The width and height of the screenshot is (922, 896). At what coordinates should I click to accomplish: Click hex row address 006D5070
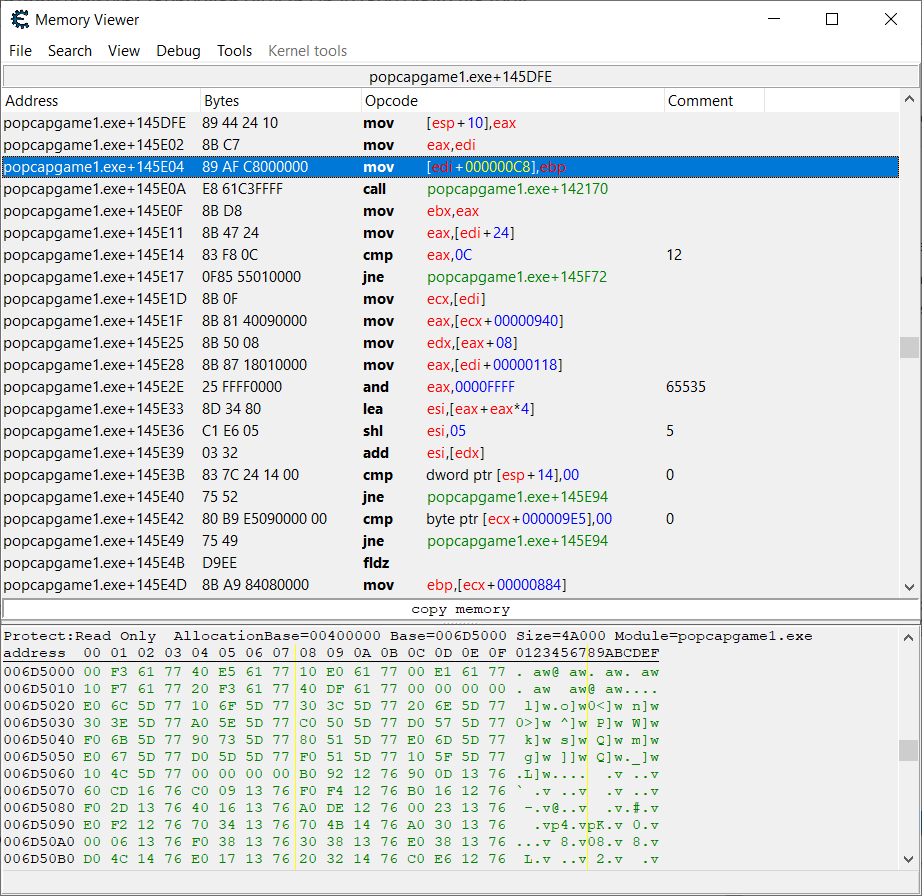point(39,791)
